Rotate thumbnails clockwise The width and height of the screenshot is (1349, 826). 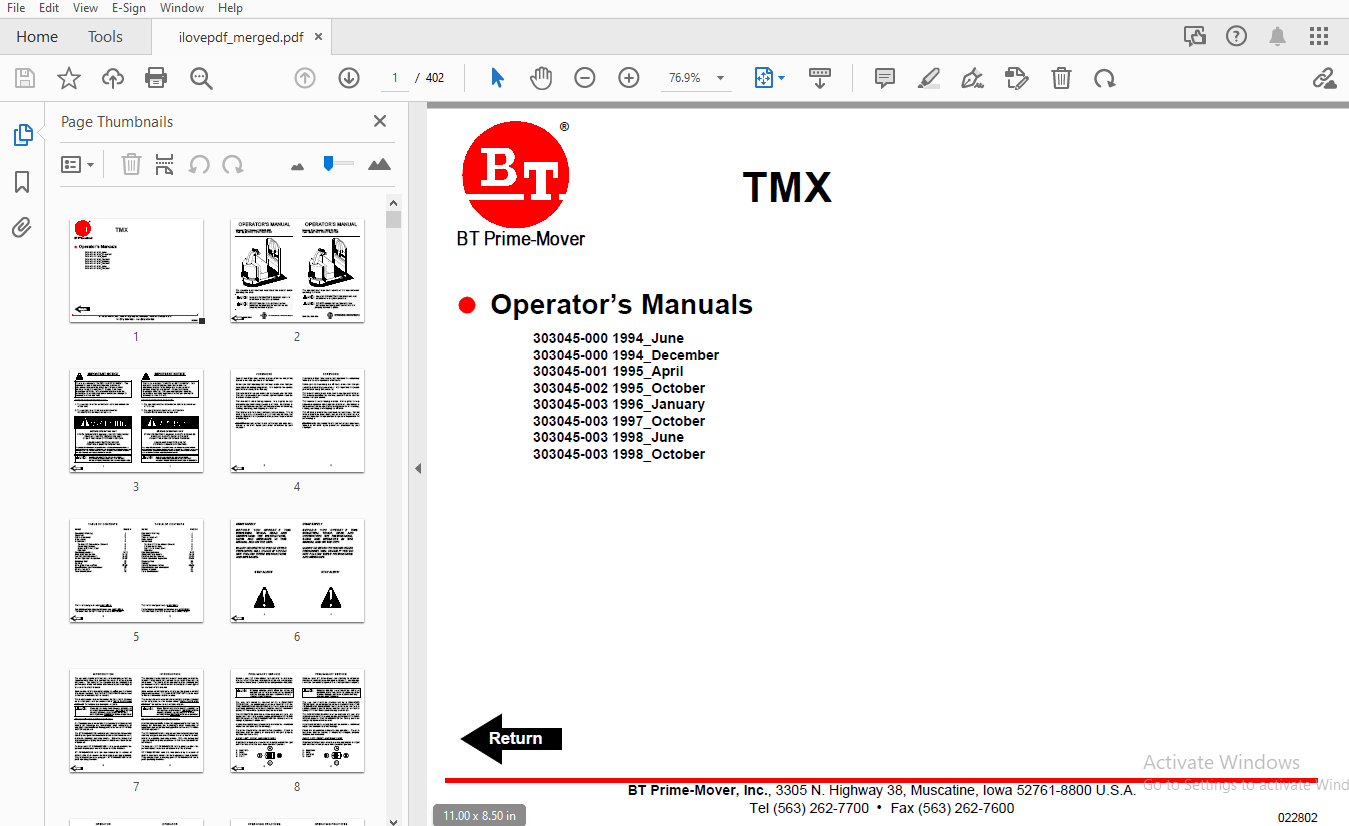(233, 164)
